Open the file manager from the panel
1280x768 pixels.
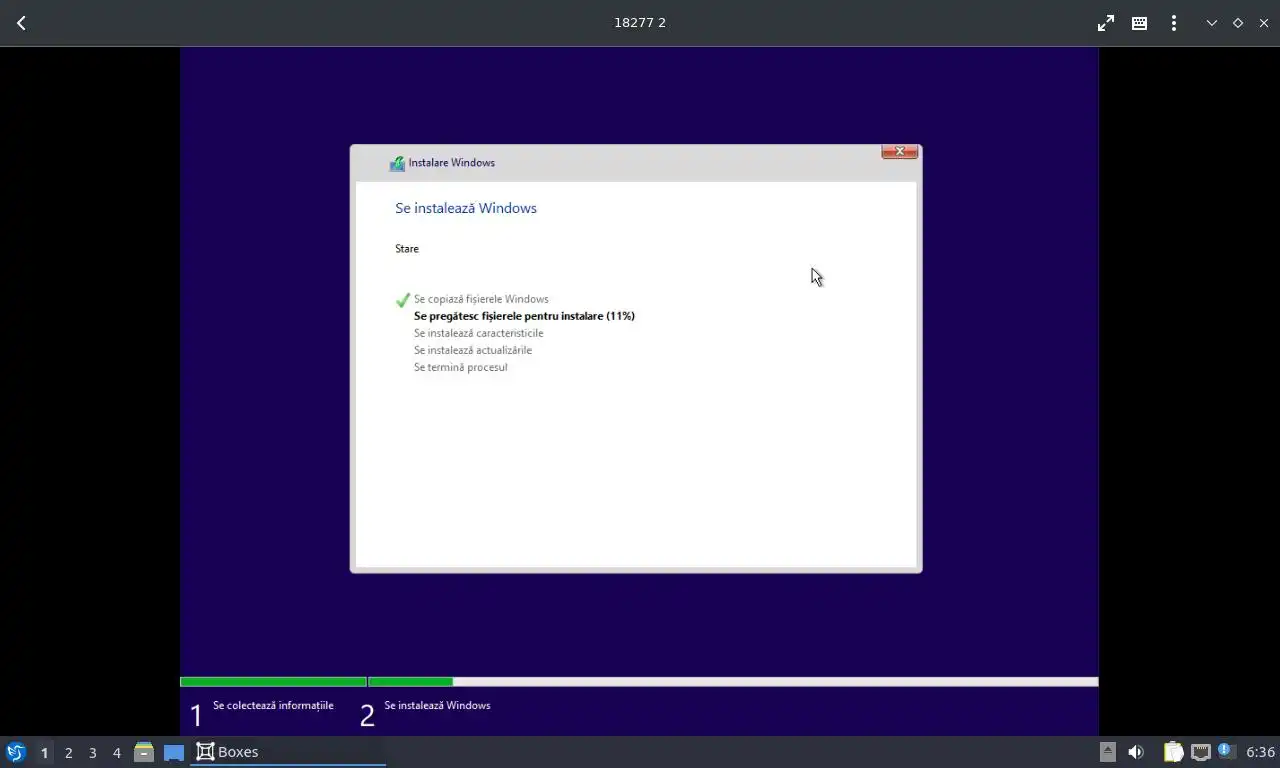144,752
